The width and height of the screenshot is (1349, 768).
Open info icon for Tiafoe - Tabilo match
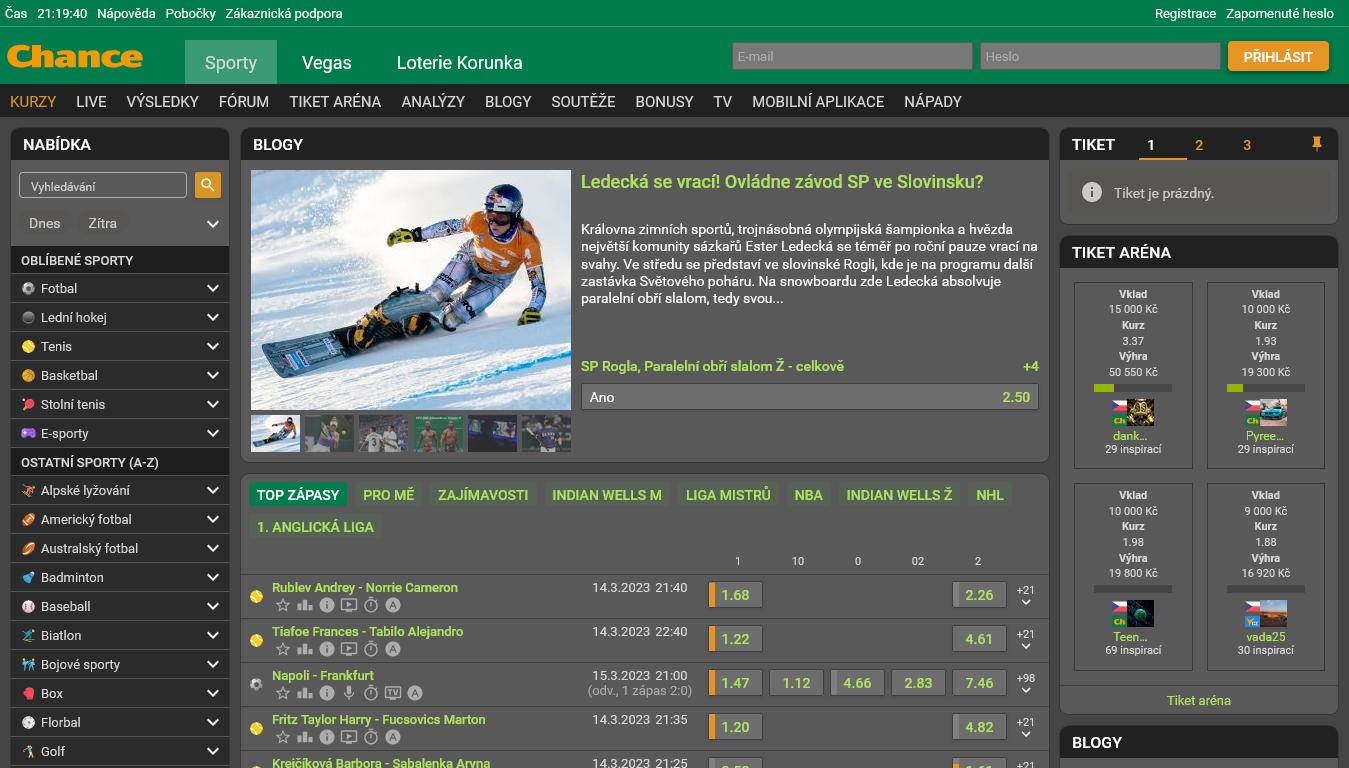pyautogui.click(x=327, y=649)
